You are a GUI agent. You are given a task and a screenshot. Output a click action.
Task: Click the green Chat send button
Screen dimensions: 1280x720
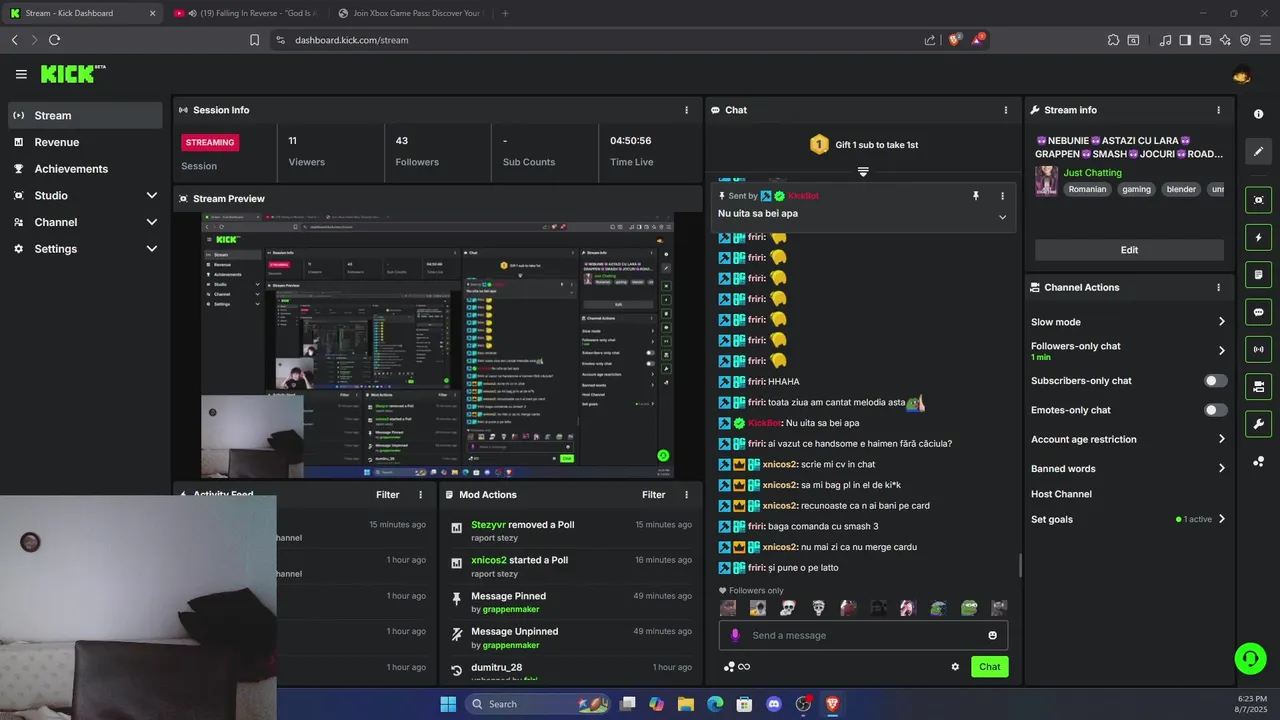tap(989, 667)
